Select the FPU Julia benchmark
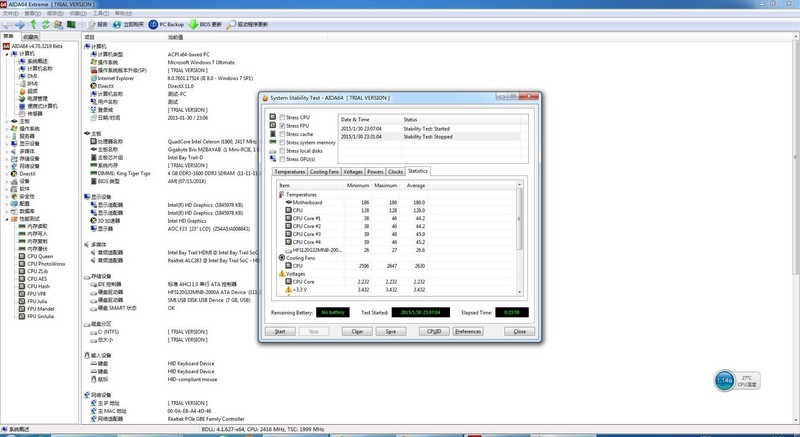 point(37,301)
